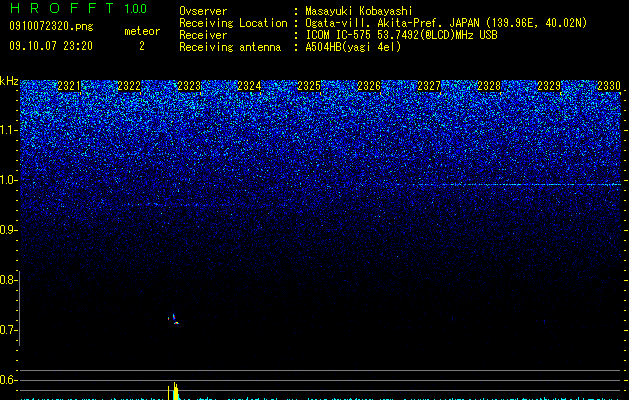Click the filename 0910072320.png

pos(51,27)
